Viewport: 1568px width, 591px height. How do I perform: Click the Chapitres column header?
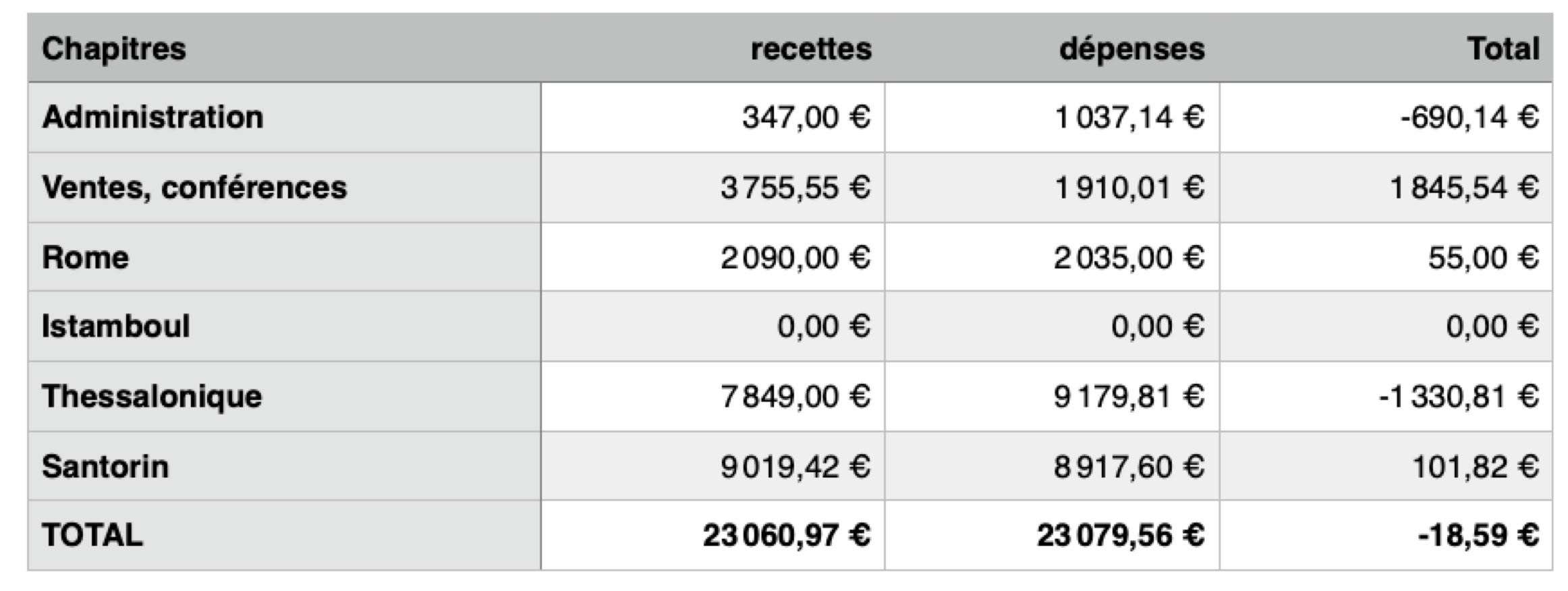click(113, 49)
